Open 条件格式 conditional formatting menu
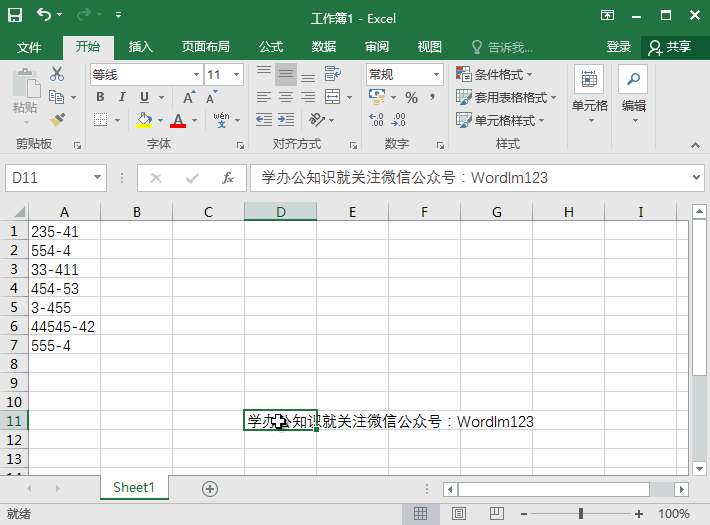Image resolution: width=710 pixels, height=525 pixels. tap(494, 74)
